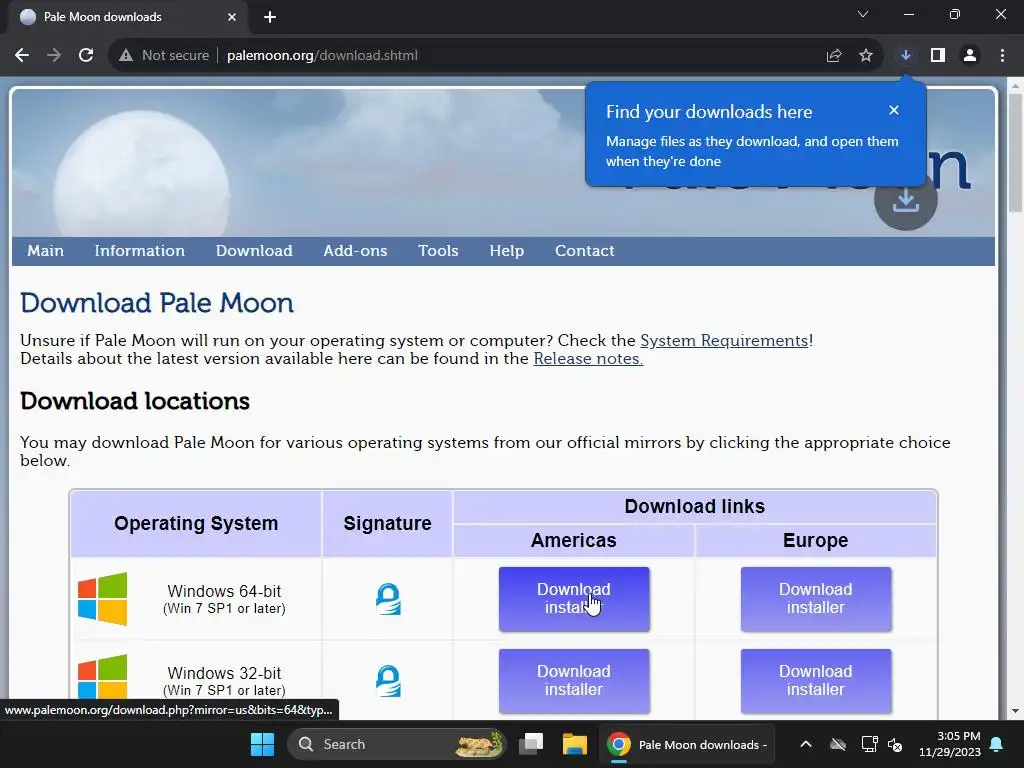Open the Windows 64-bit signature icon
Screen dimensions: 1024x768
(388, 599)
